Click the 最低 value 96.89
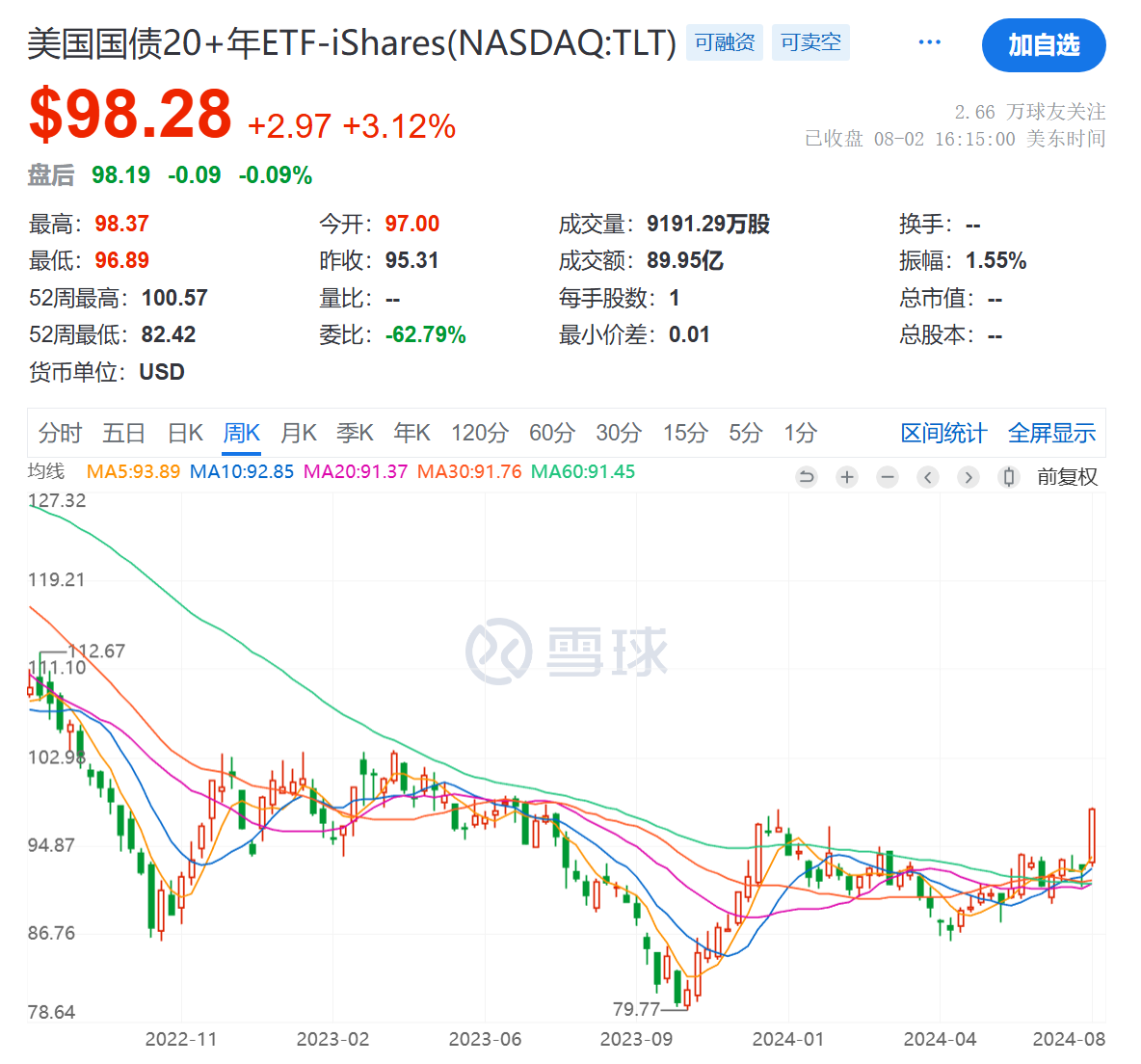The width and height of the screenshot is (1141, 1064). (x=121, y=260)
